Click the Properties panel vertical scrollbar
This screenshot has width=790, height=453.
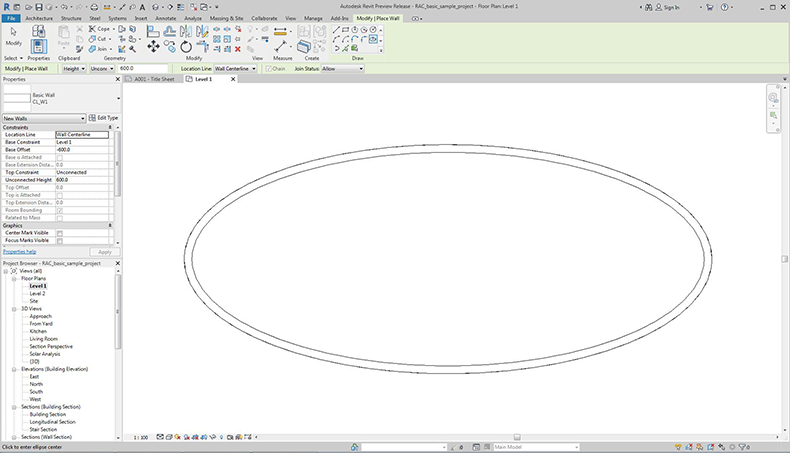117,164
